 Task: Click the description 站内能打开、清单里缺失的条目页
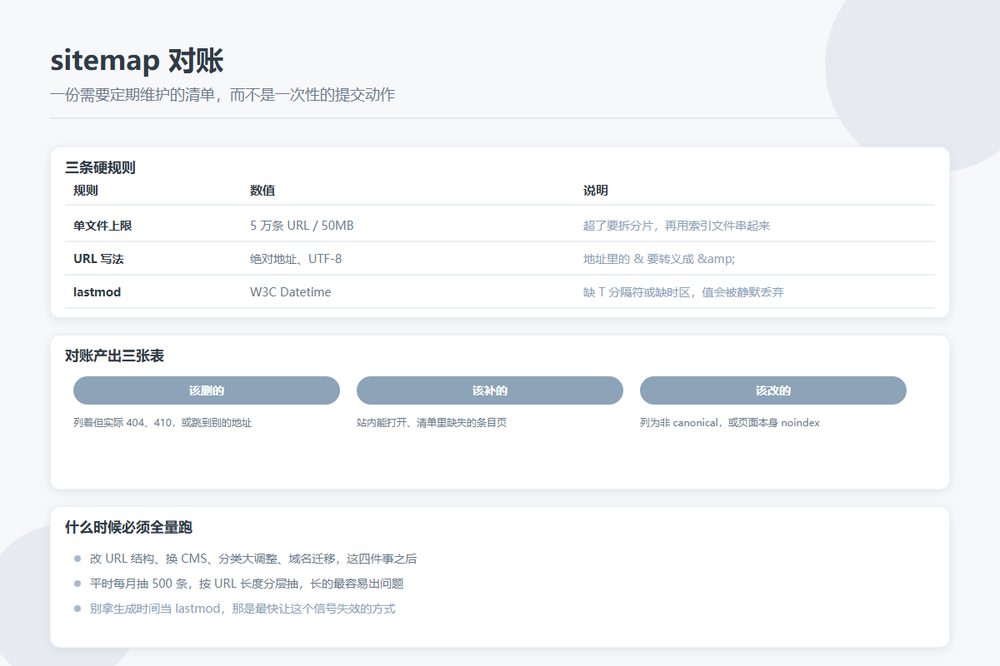[x=432, y=422]
